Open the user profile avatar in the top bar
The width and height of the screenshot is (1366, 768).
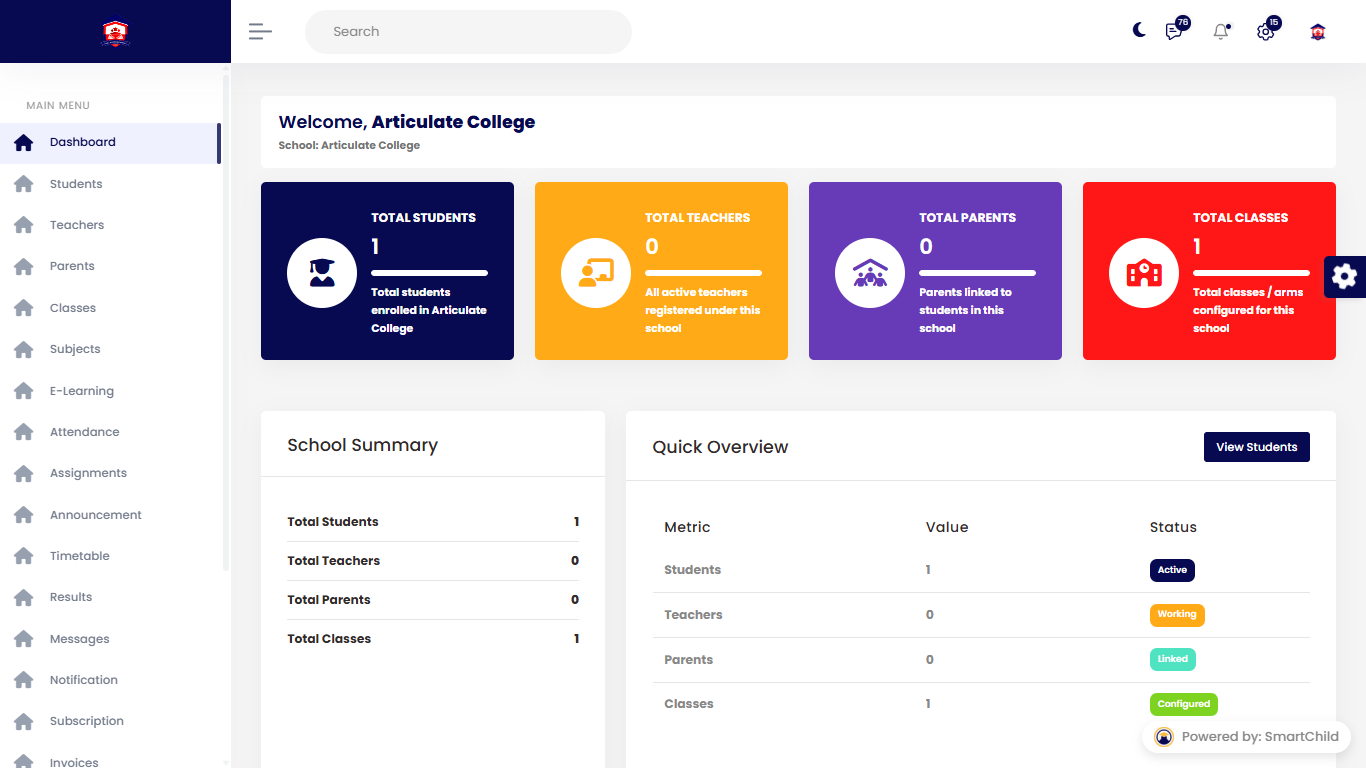(x=1318, y=32)
